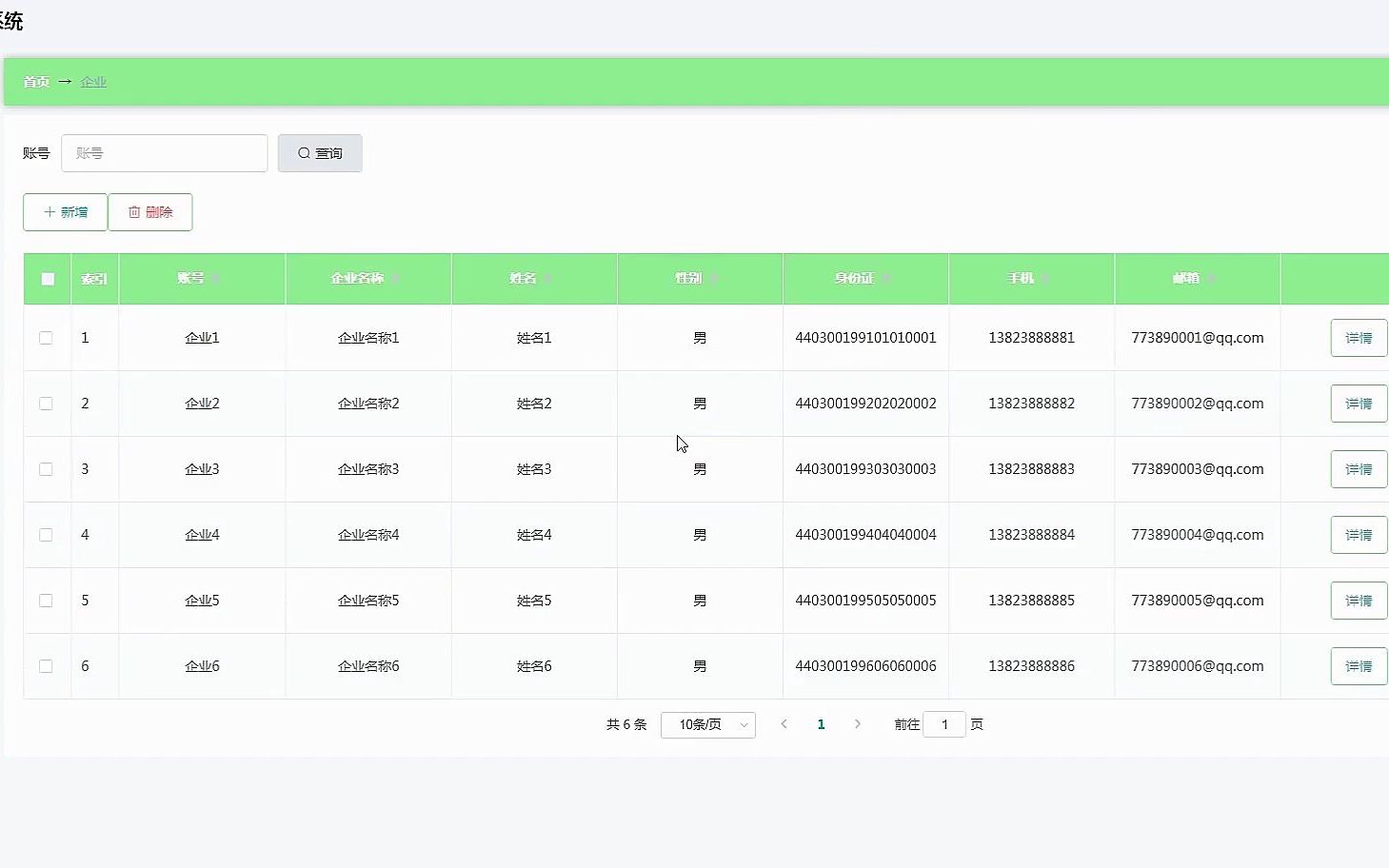Open 详情 for 企业2 row
The image size is (1389, 868).
(x=1359, y=404)
